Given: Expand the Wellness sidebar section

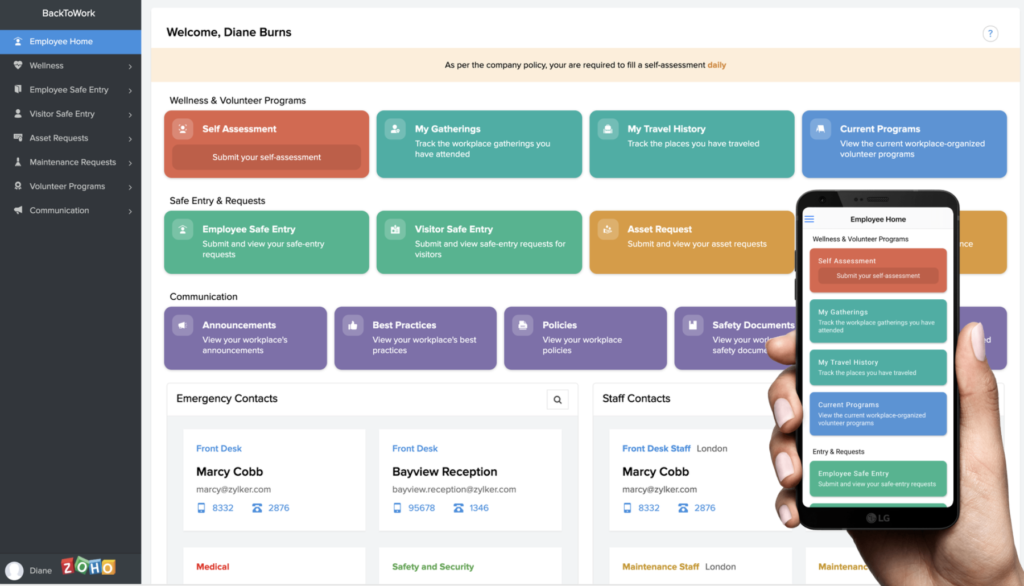Looking at the screenshot, I should [x=130, y=66].
